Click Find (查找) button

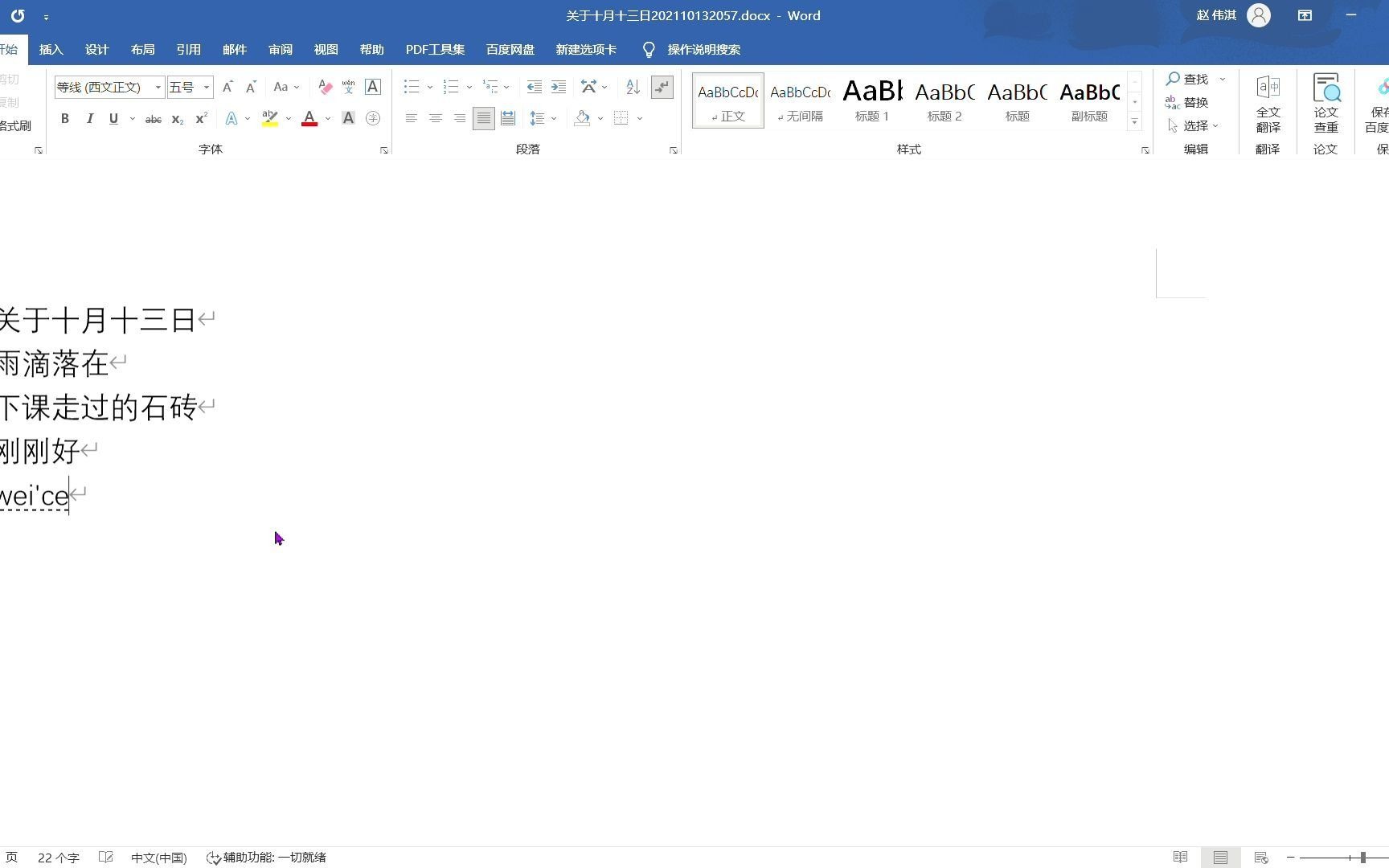1188,79
